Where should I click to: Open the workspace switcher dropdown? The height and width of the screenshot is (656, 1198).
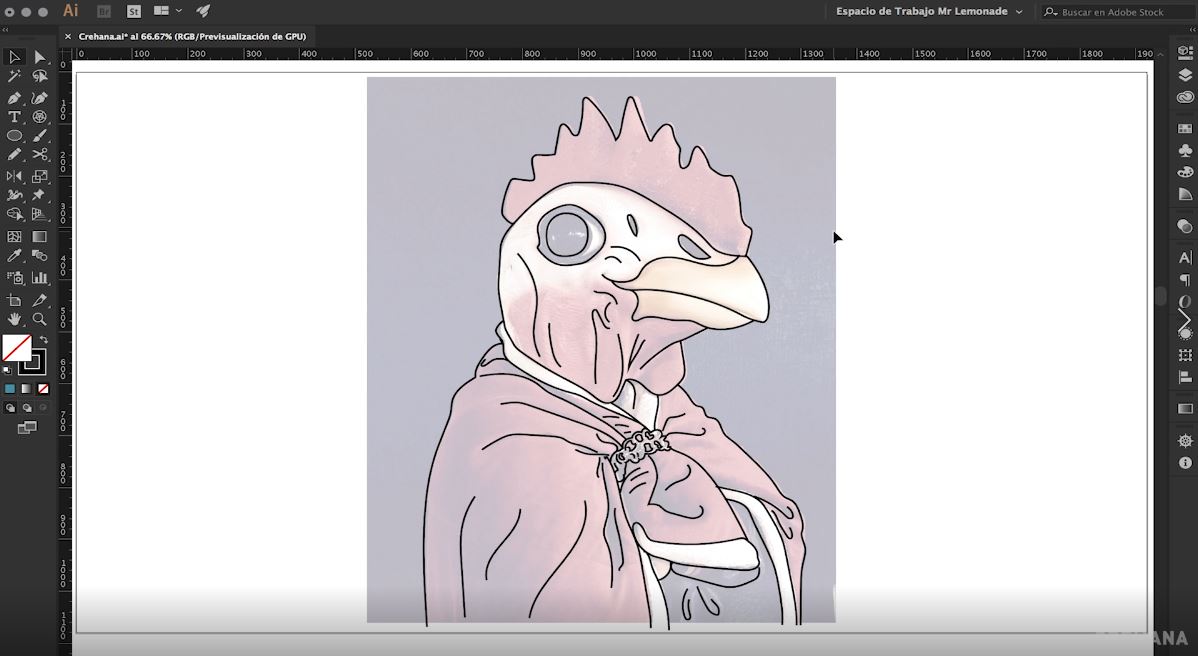(x=929, y=11)
